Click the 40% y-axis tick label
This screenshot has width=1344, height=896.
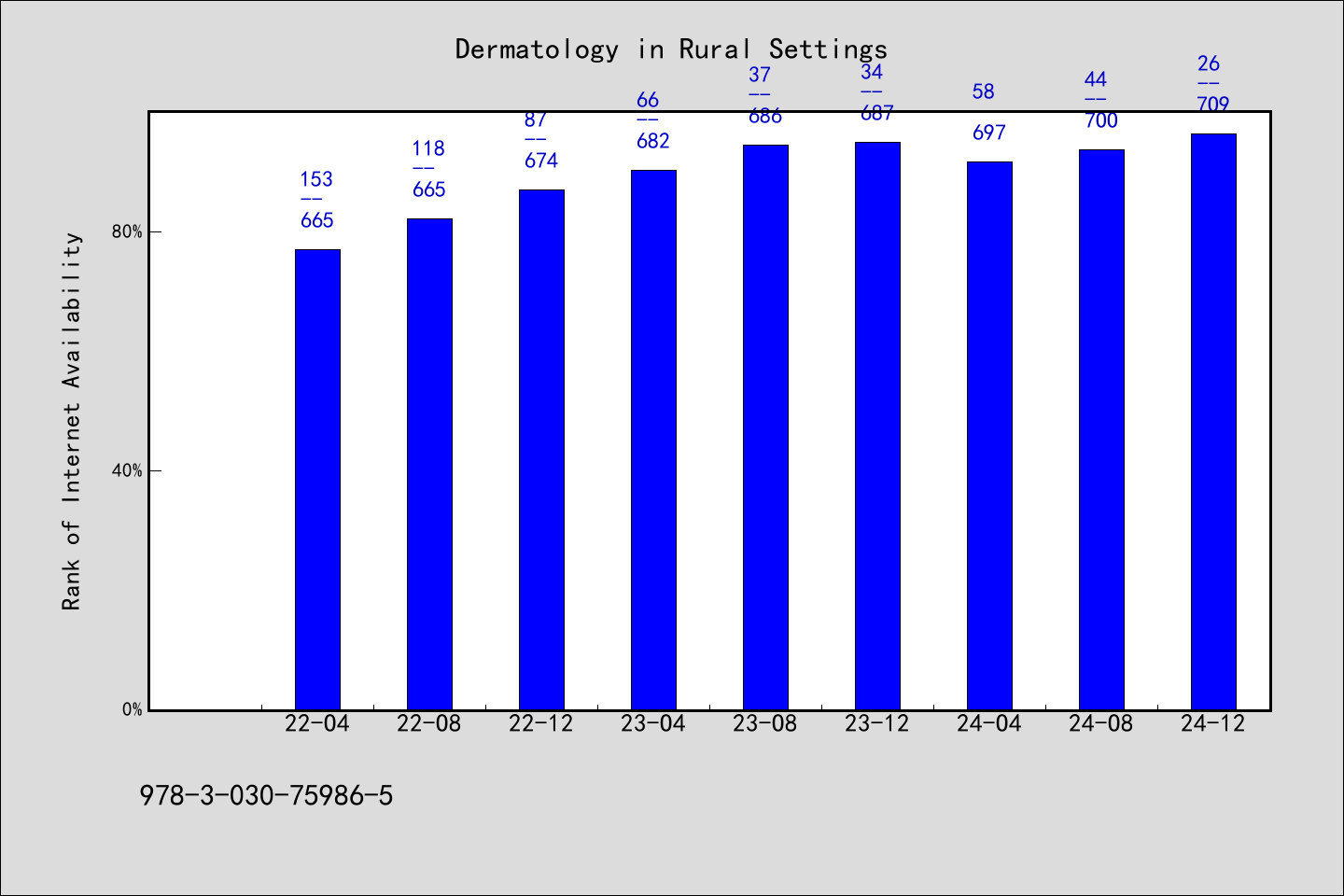pos(127,471)
